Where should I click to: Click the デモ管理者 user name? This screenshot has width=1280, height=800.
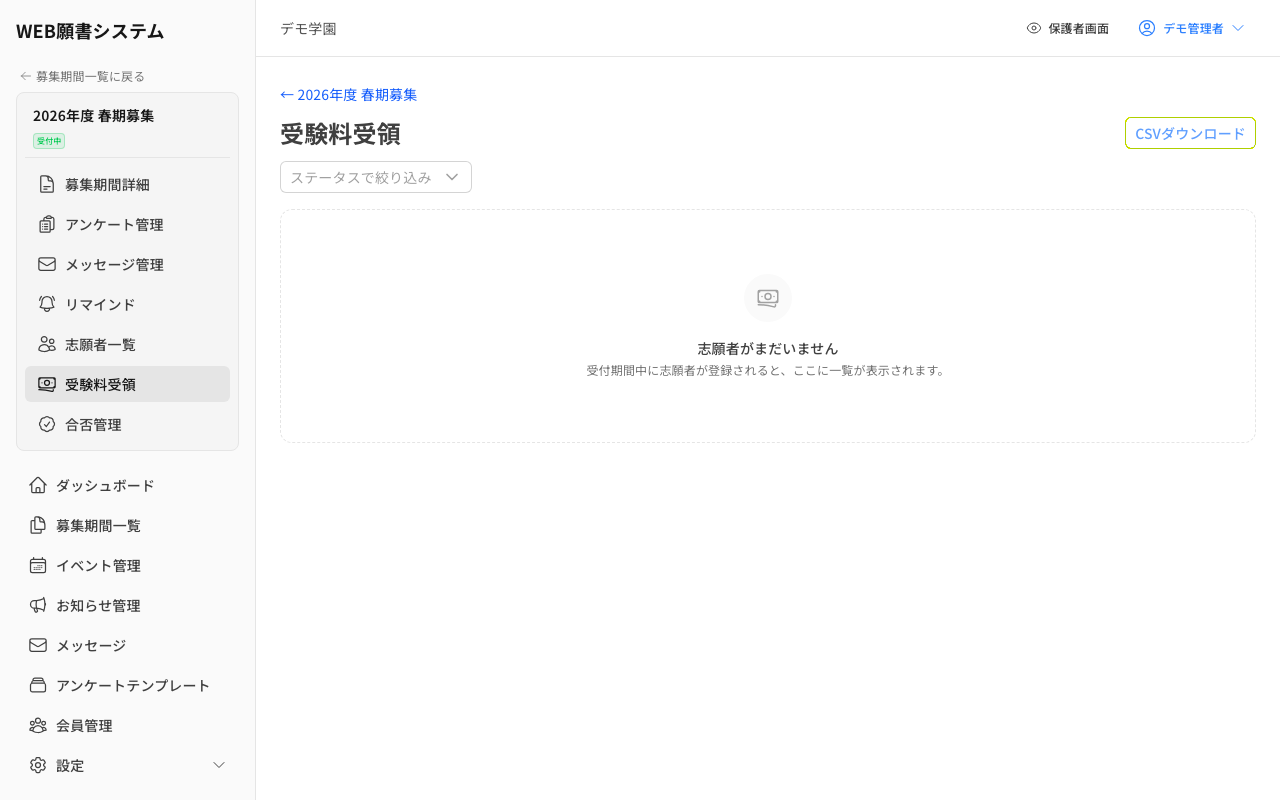[x=1193, y=28]
